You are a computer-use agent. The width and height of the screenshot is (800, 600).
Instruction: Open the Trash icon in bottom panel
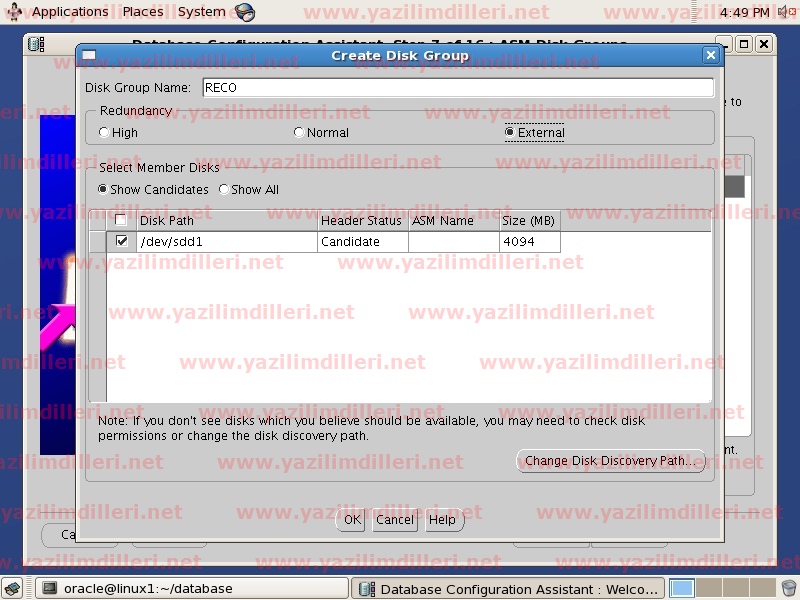tap(789, 589)
